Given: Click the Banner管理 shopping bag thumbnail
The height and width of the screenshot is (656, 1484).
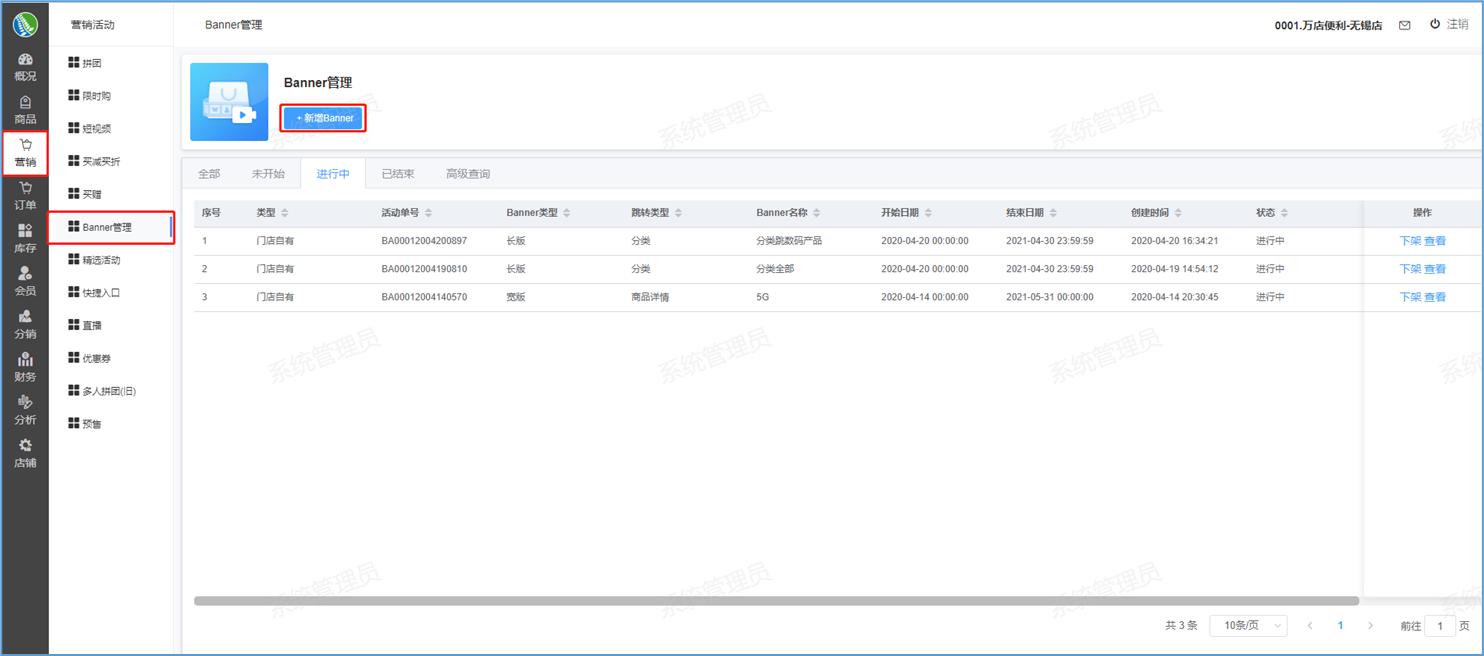Looking at the screenshot, I should (229, 102).
